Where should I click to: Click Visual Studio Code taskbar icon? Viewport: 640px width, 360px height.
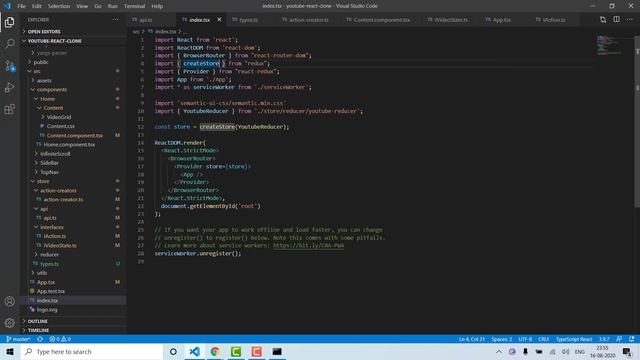click(x=195, y=351)
